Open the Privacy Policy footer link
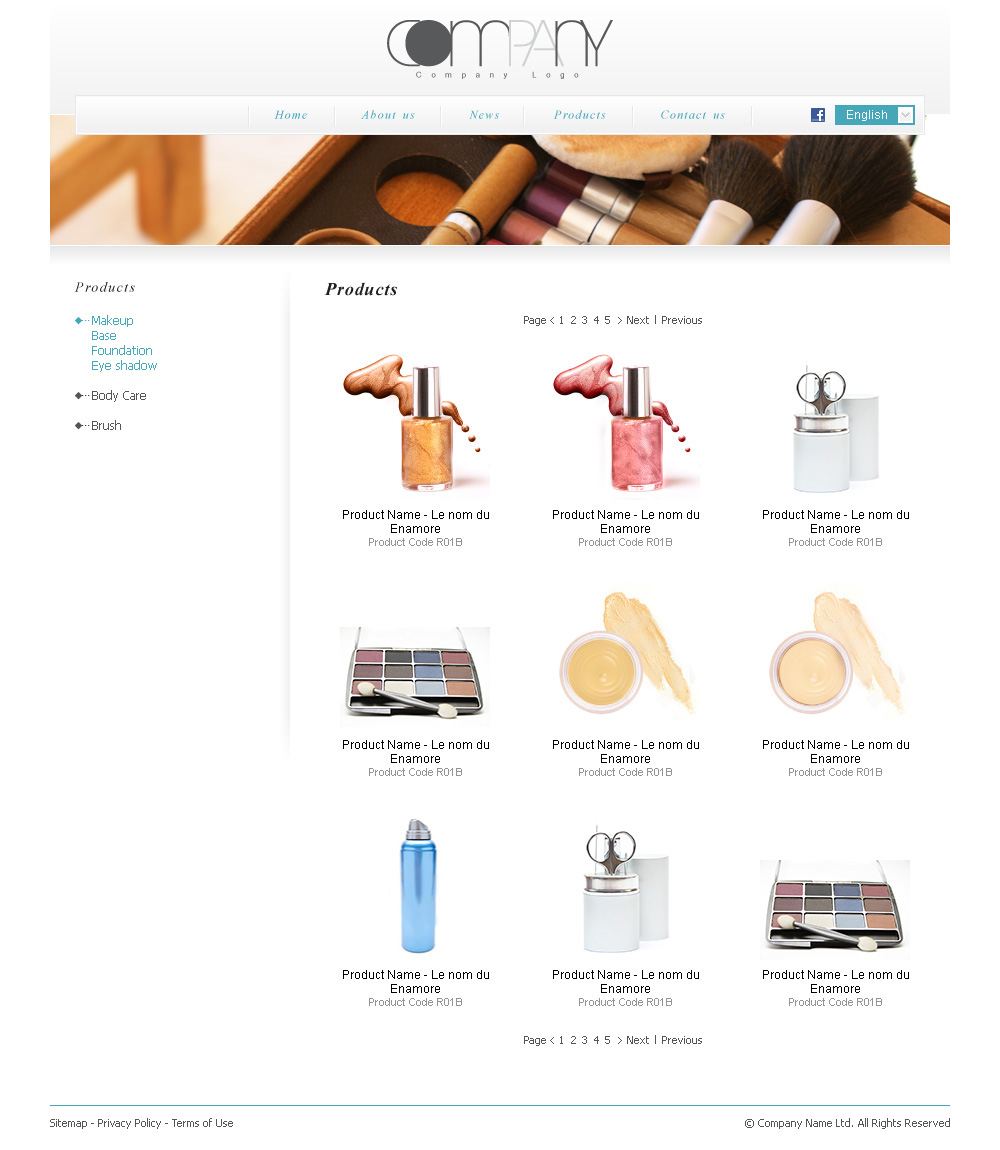 tap(129, 1124)
